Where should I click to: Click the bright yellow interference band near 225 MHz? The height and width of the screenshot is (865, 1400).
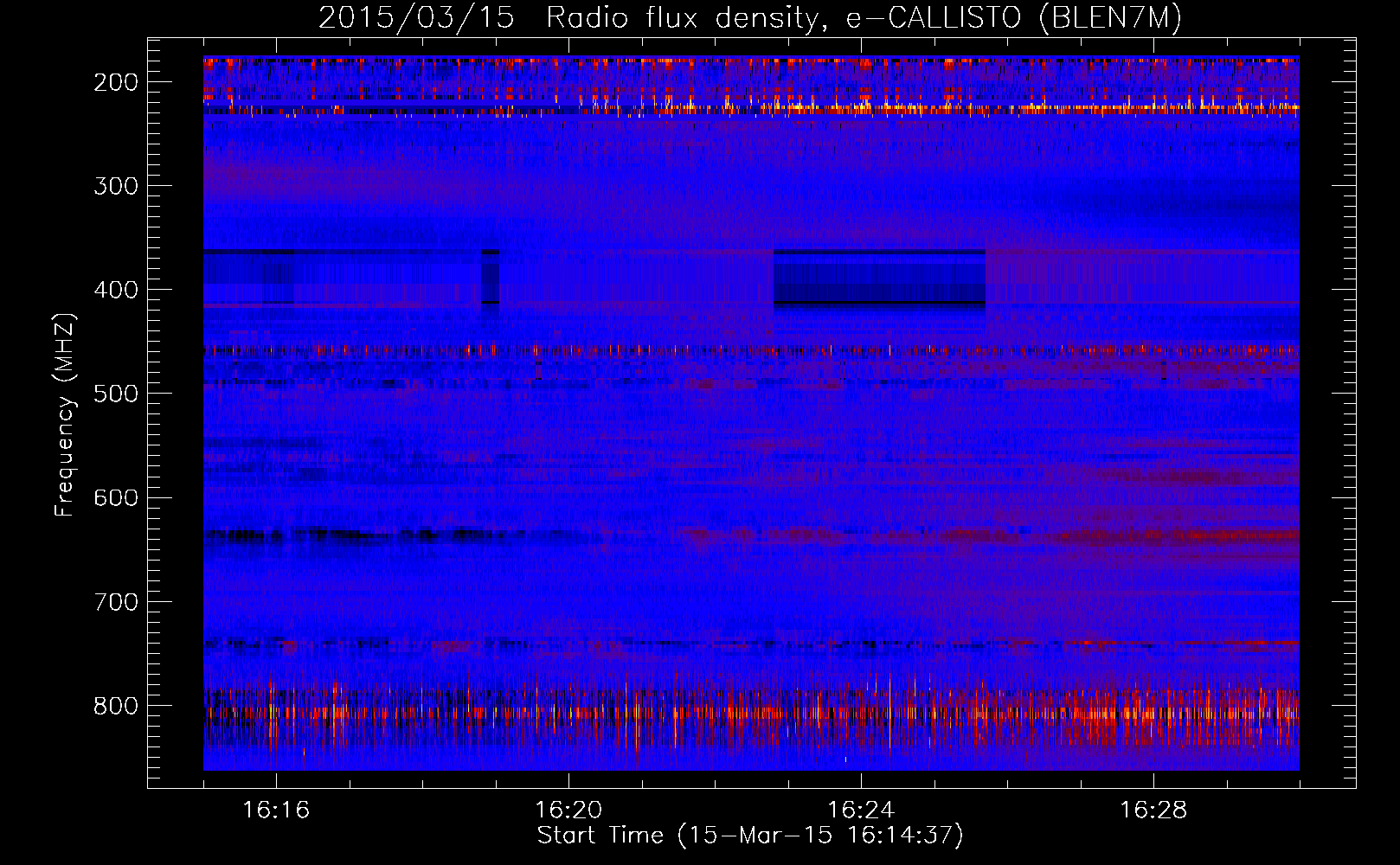(751, 109)
